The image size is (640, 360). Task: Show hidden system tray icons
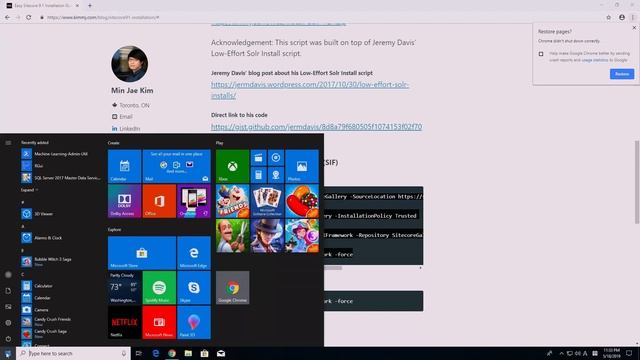(561, 353)
